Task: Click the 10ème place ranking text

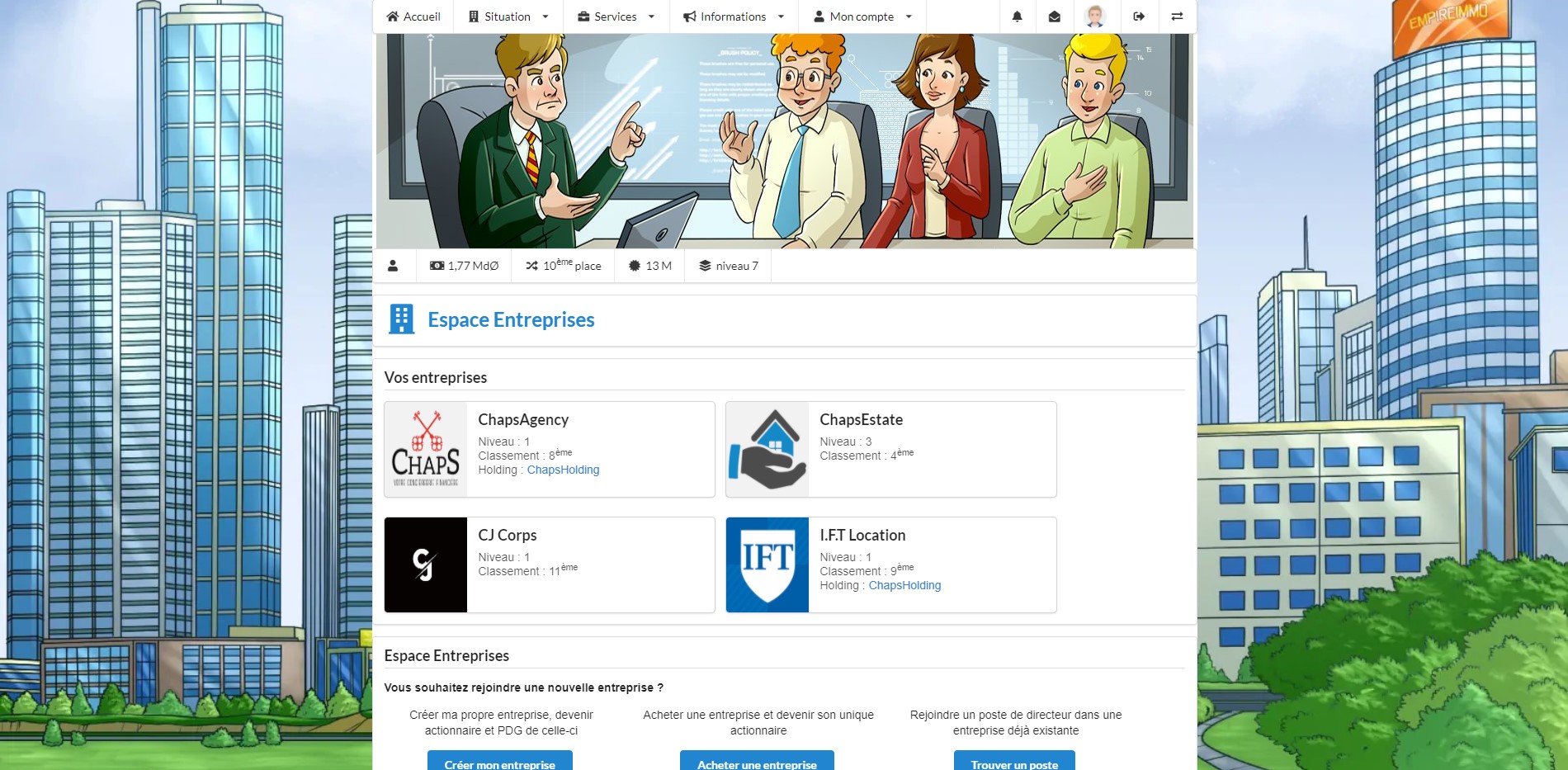Action: (x=572, y=265)
